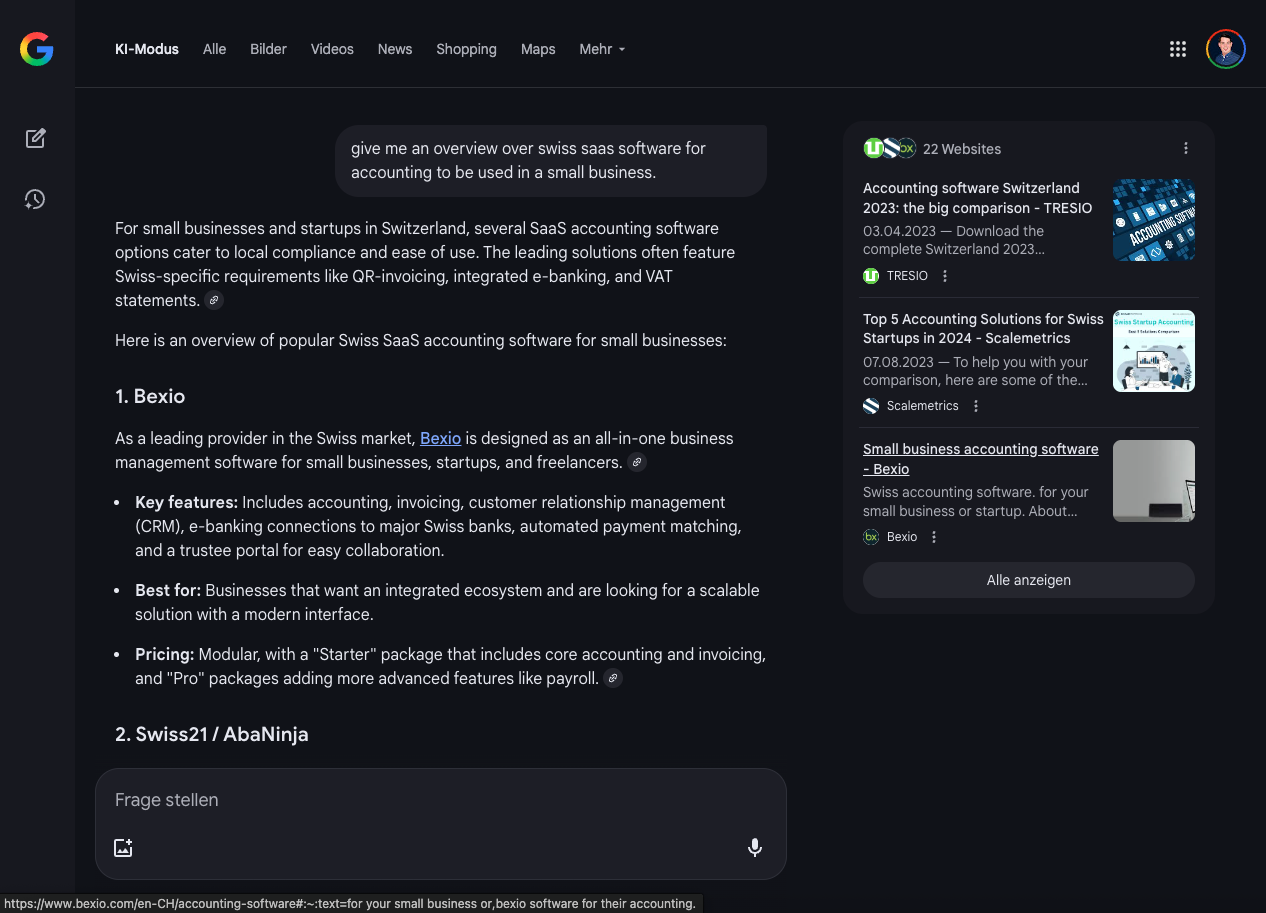
Task: Open the search history clock icon
Action: [x=35, y=199]
